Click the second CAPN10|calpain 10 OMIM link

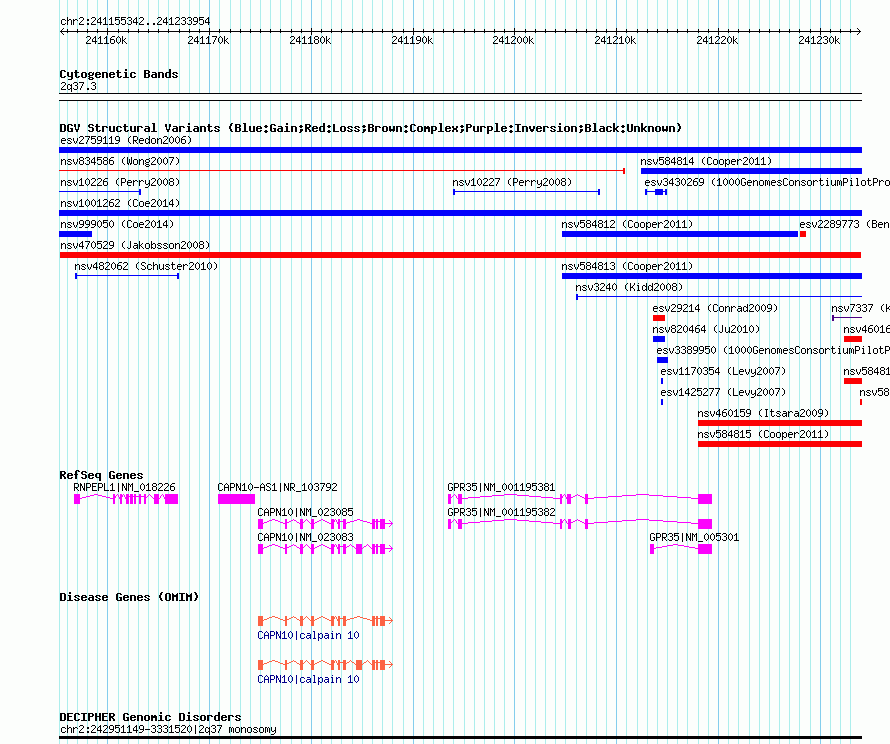pyautogui.click(x=308, y=679)
